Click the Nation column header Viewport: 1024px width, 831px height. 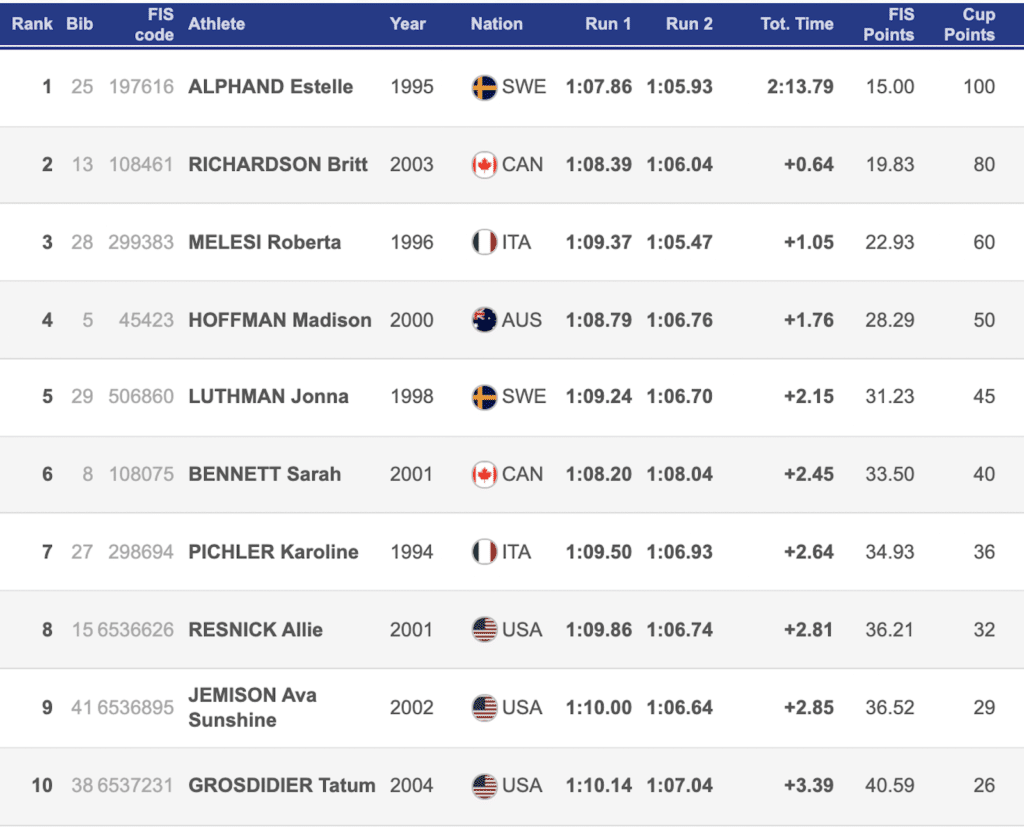(496, 24)
